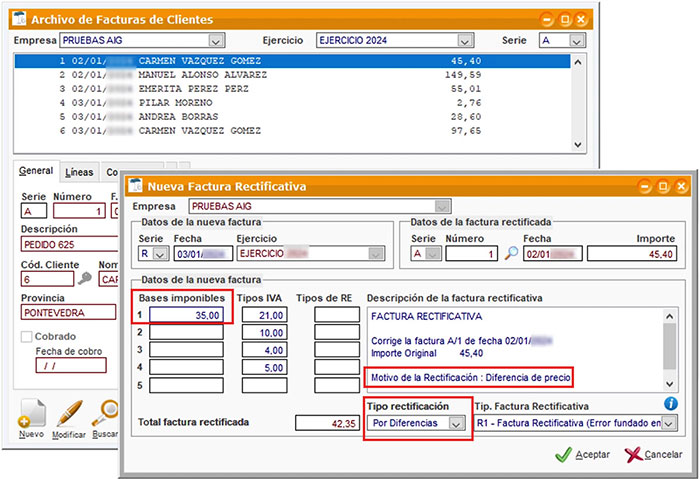The width and height of the screenshot is (700, 479).
Task: Switch to the General tab
Action: pyautogui.click(x=36, y=171)
